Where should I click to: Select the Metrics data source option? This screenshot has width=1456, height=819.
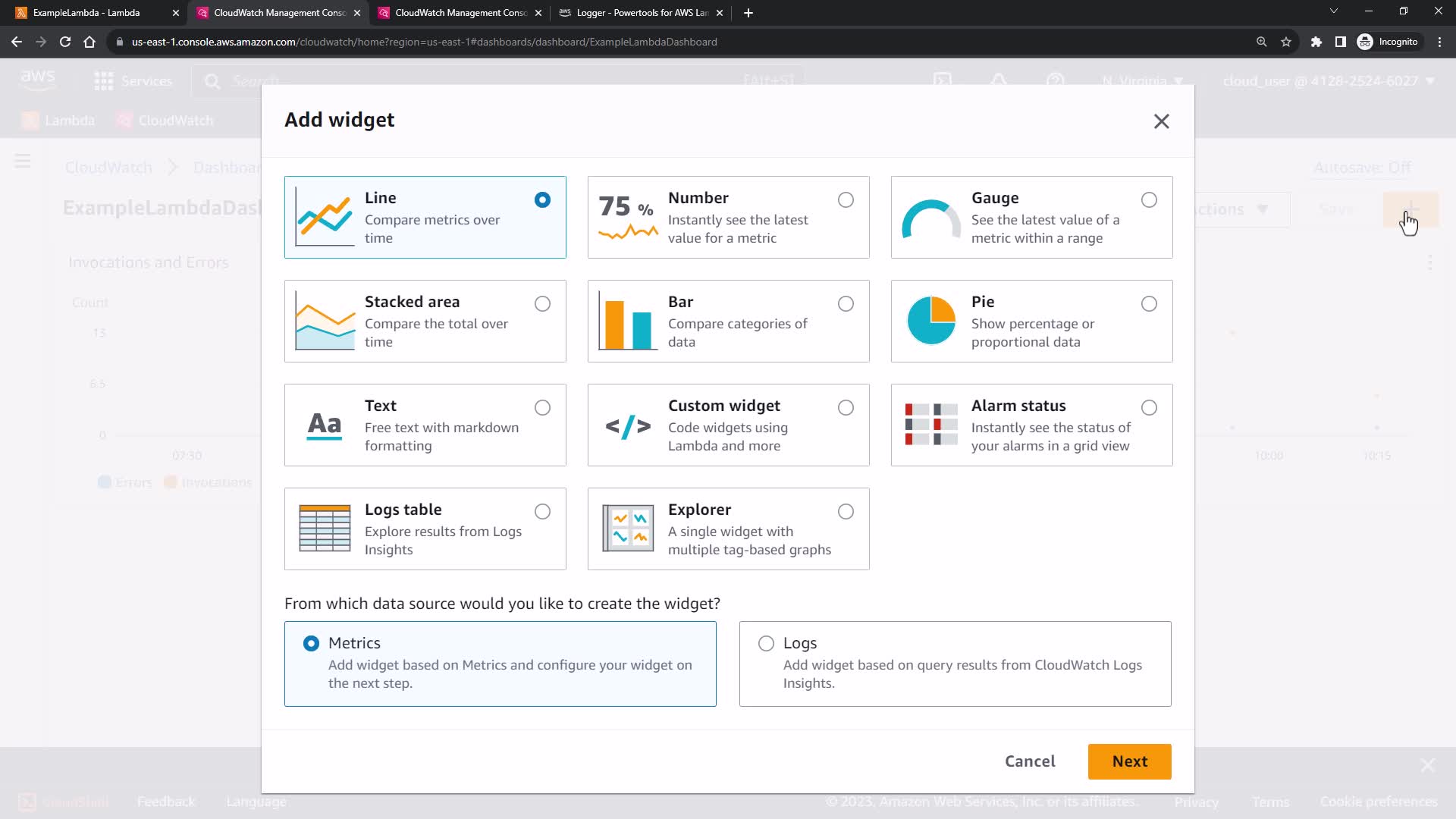click(x=311, y=644)
